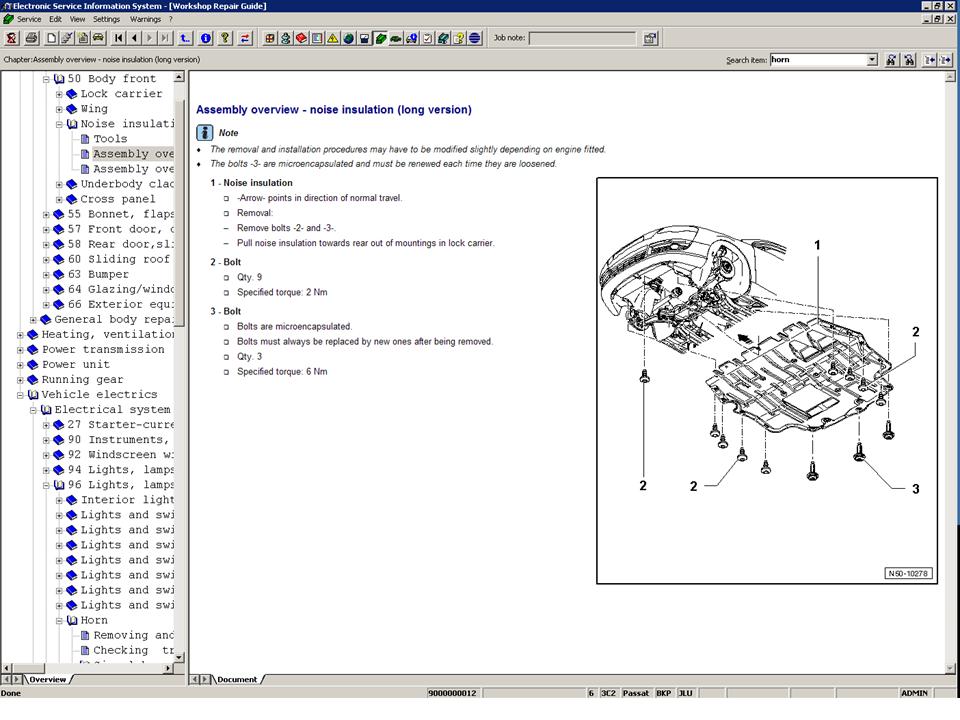Select Wing tree item
Screen dimensions: 960x720
[94, 109]
